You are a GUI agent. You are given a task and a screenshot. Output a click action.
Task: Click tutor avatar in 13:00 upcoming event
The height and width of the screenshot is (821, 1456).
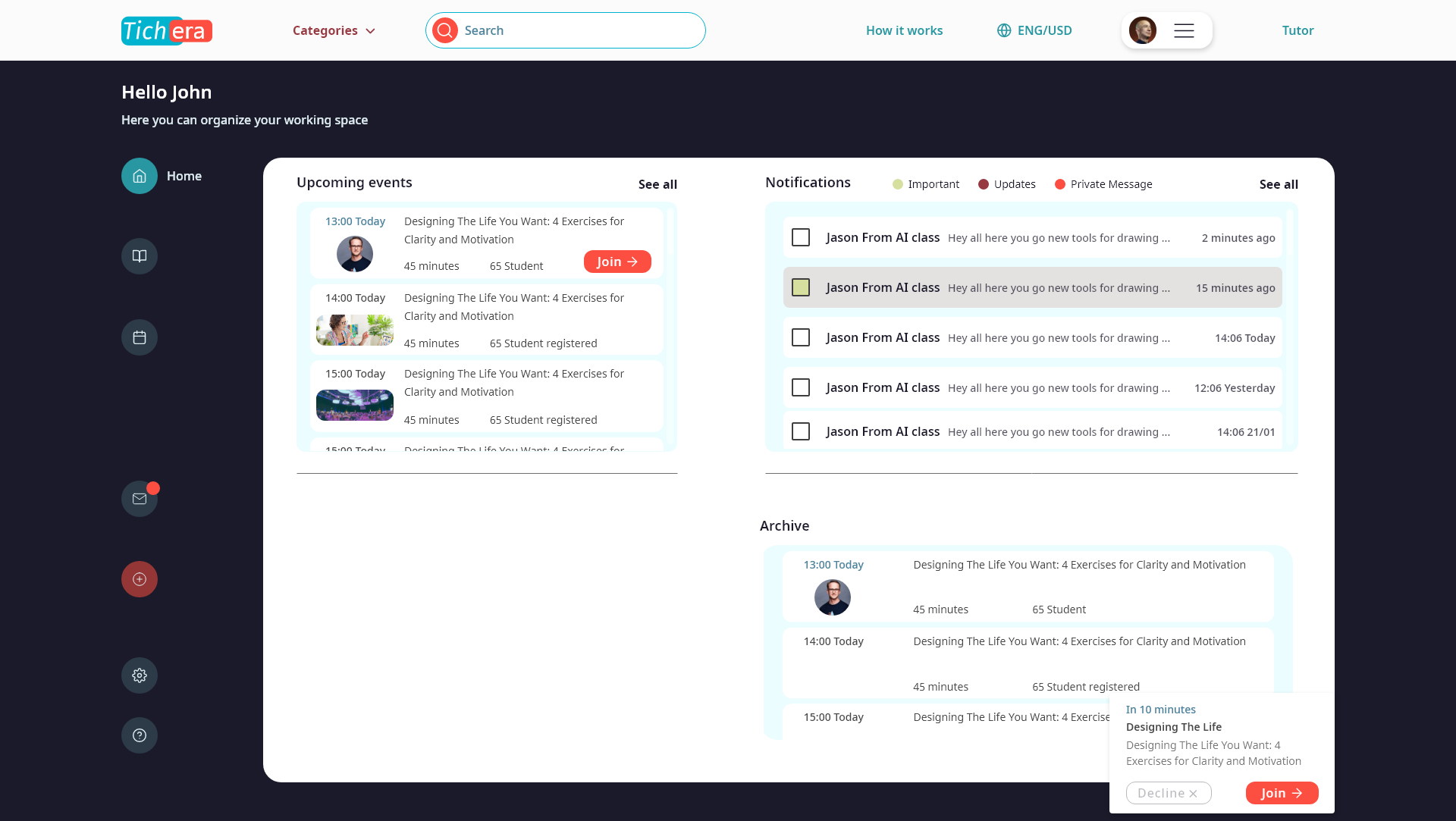pos(355,254)
